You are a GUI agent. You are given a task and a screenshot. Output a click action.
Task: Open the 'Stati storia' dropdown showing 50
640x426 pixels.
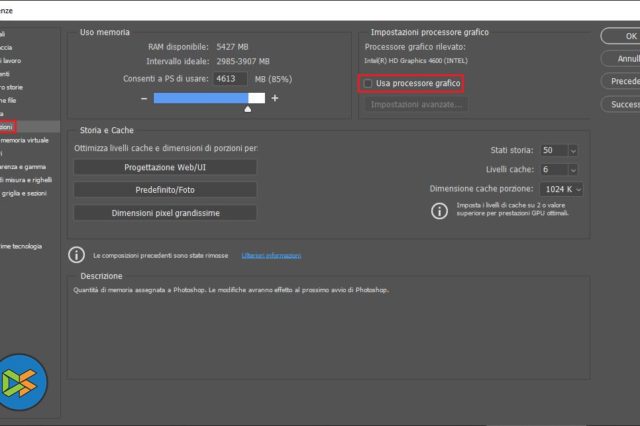573,151
